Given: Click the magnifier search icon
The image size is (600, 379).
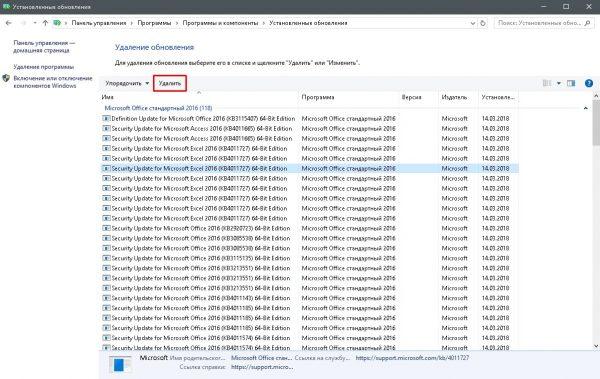Looking at the screenshot, I should click(588, 23).
